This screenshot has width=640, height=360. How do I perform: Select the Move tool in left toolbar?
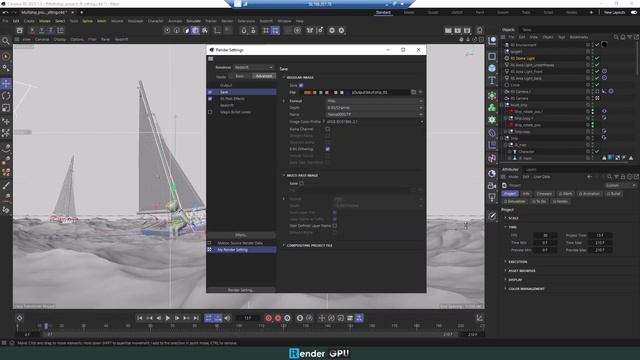tap(6, 84)
